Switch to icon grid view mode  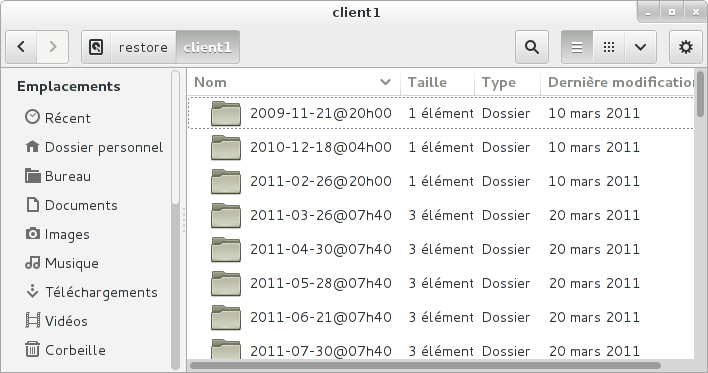(x=609, y=47)
